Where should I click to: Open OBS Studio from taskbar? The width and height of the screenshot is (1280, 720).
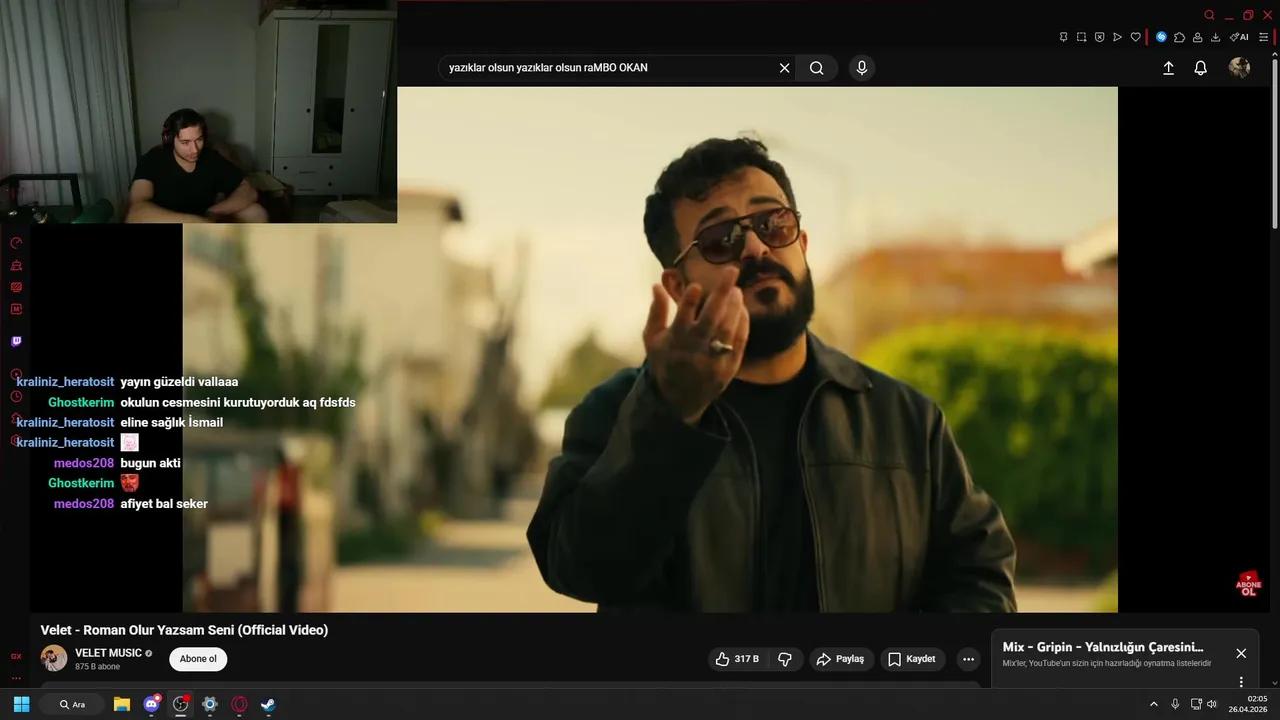point(181,704)
